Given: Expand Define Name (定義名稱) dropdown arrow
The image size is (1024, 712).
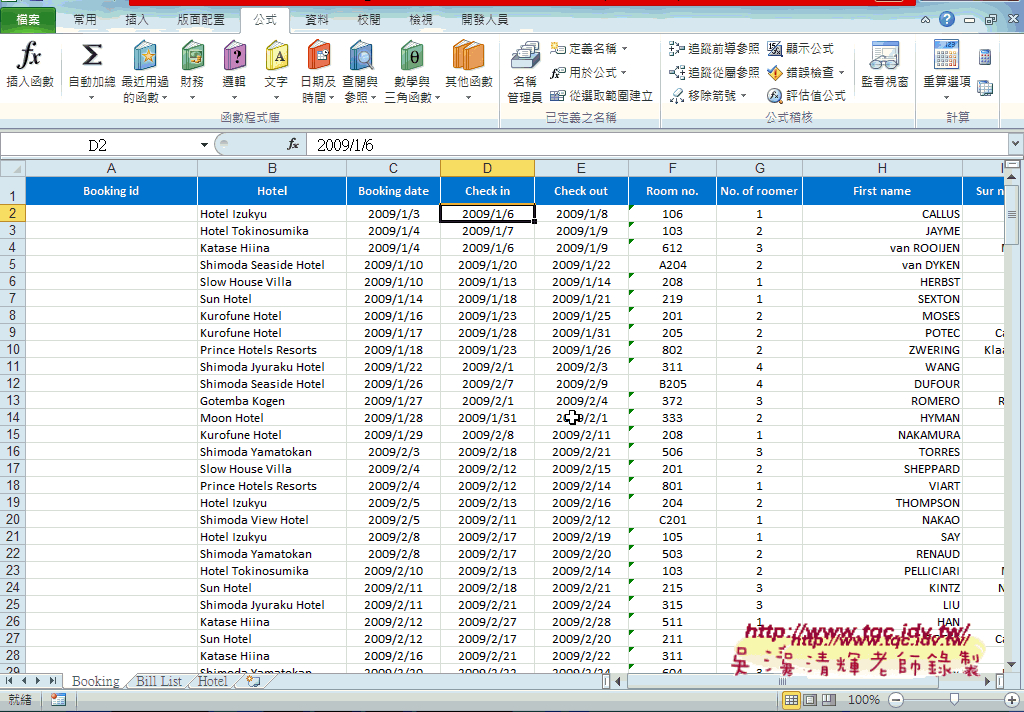Looking at the screenshot, I should coord(625,49).
